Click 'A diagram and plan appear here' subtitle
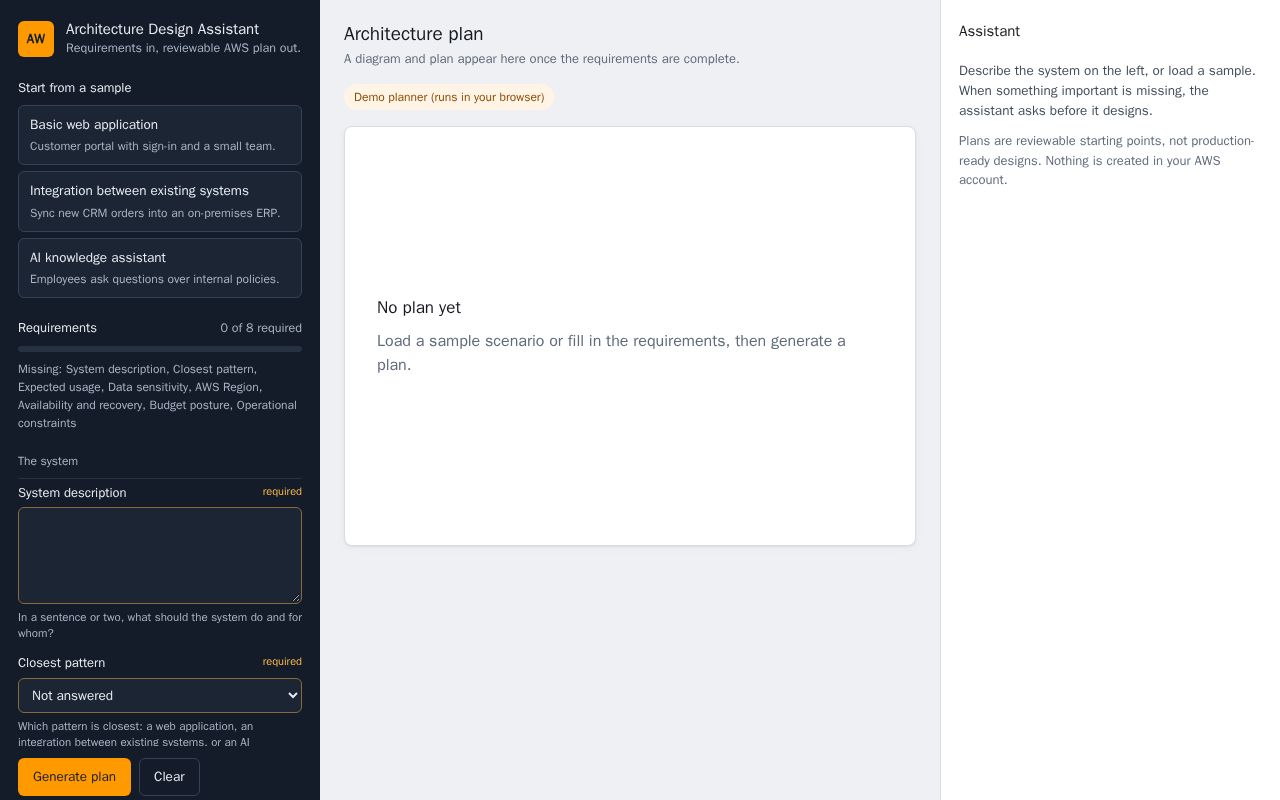Screen dimensions: 1280x800 (x=542, y=59)
